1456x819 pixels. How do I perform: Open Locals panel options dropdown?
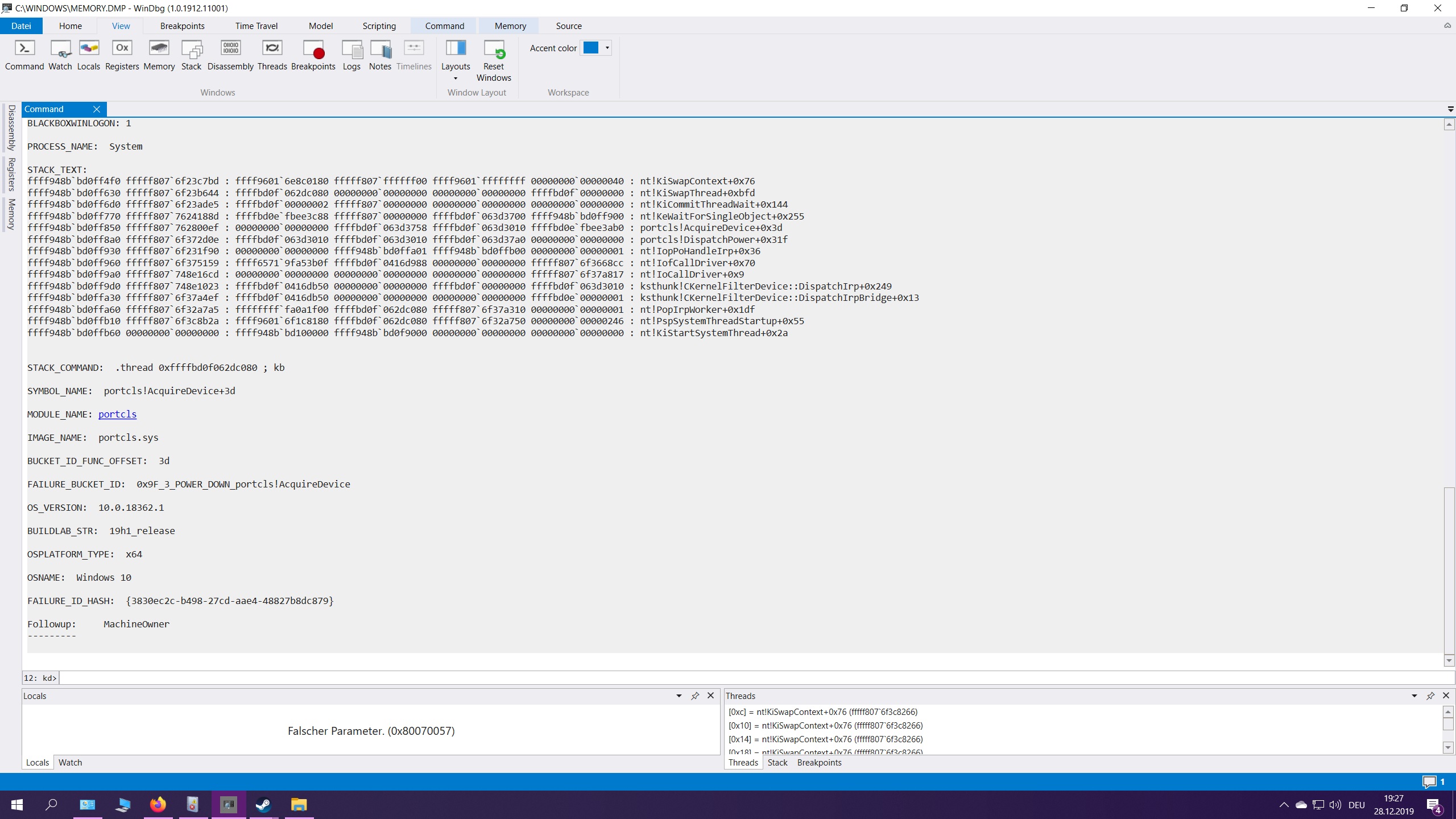point(679,696)
